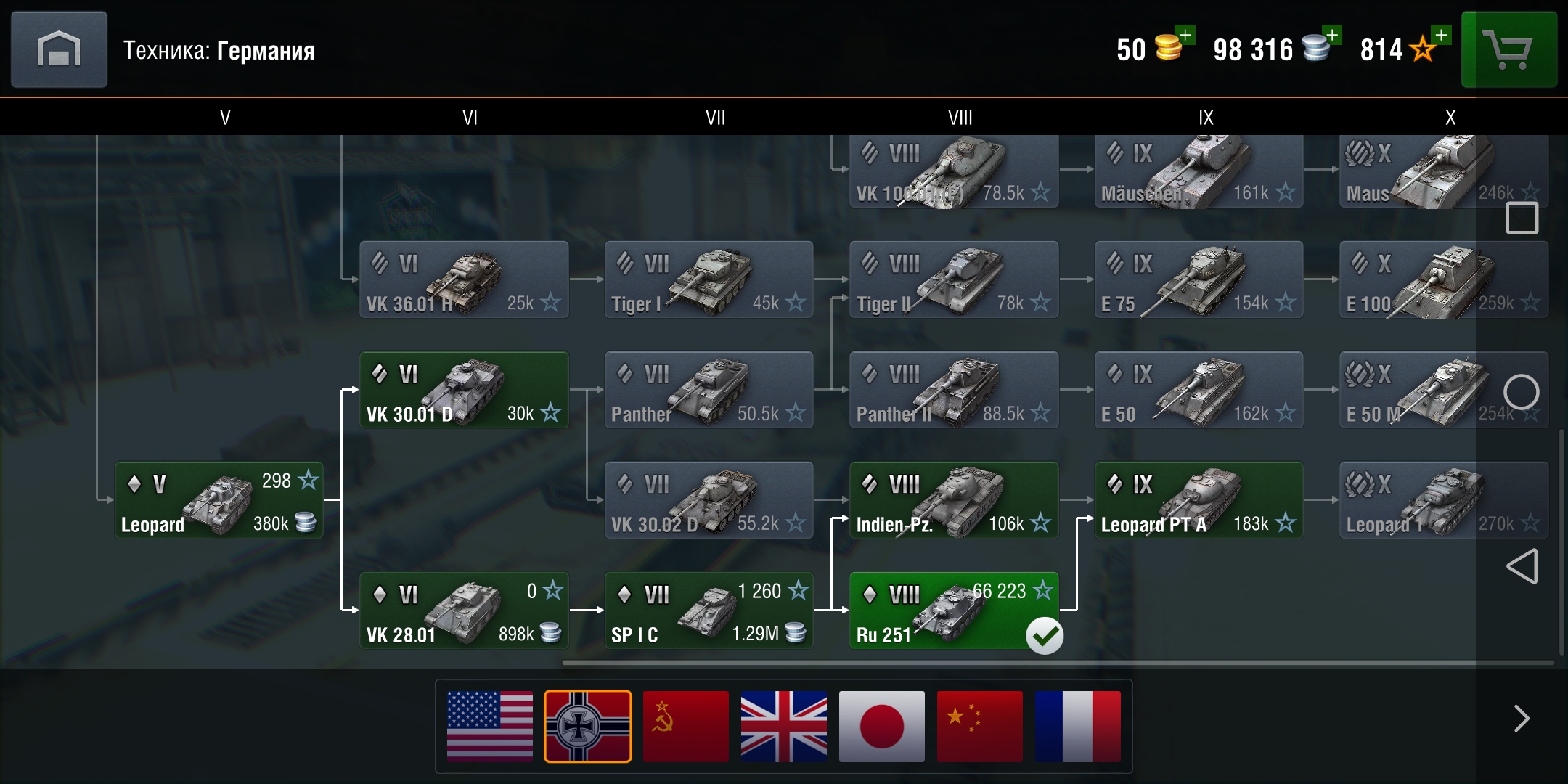Click the horizontal tech tree scrollbar
The image size is (1568, 784).
[x=1058, y=663]
